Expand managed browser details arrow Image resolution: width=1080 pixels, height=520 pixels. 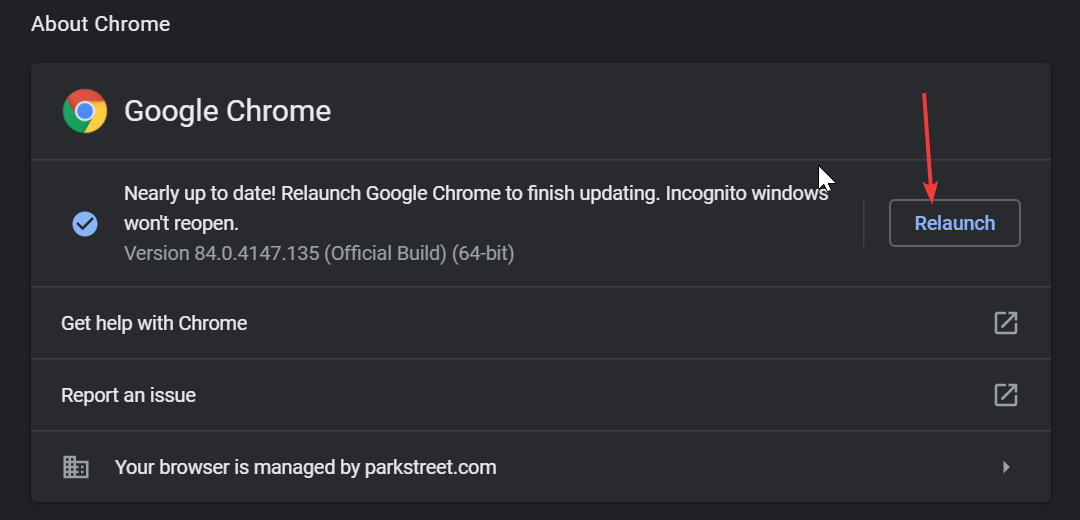[x=1006, y=467]
